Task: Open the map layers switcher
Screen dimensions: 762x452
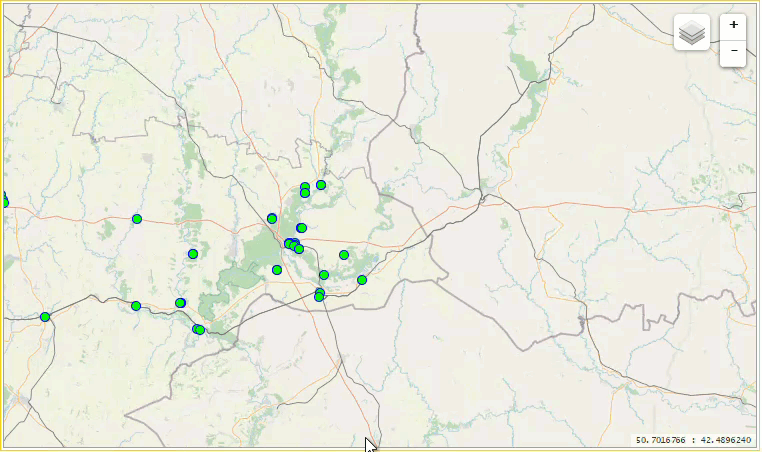Action: coord(691,32)
